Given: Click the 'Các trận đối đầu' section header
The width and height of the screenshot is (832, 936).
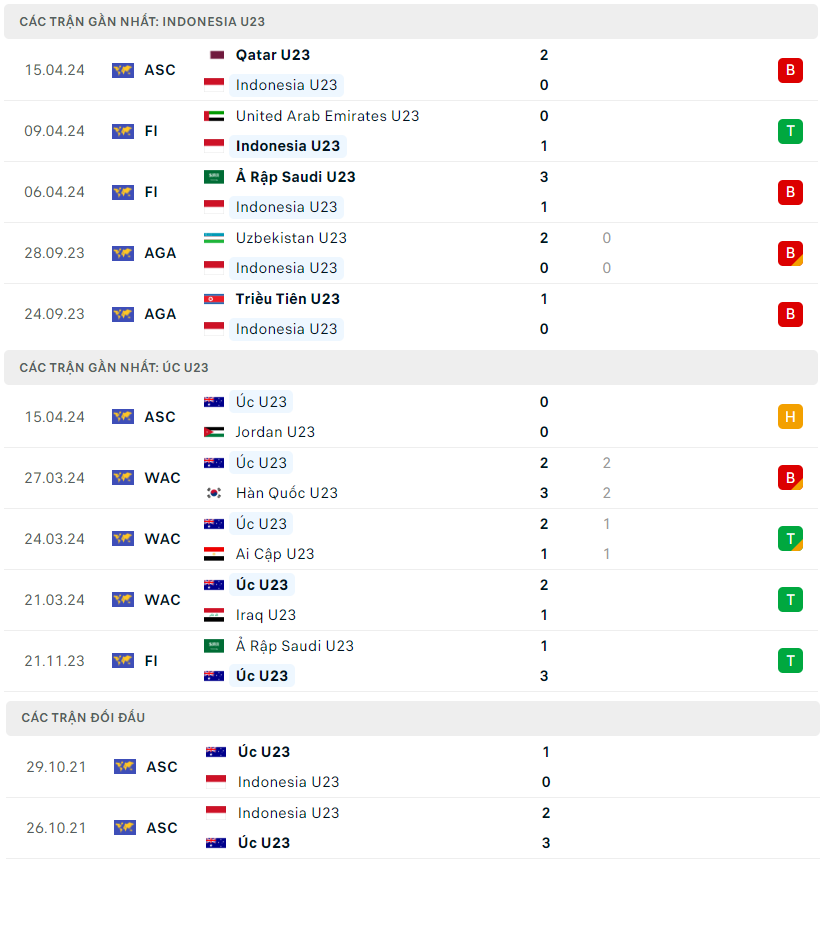Looking at the screenshot, I should 83,718.
